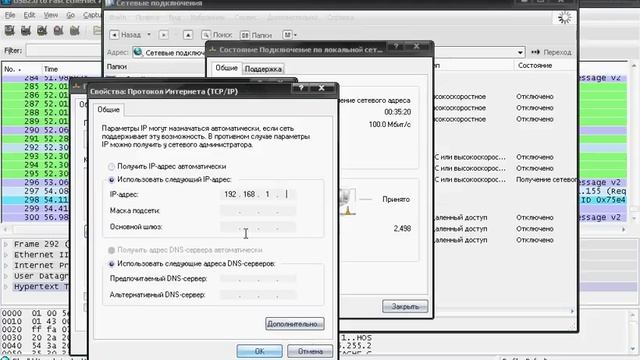640x360 pixels.
Task: Open the Адрес bar dropdown arrow
Action: [520, 53]
